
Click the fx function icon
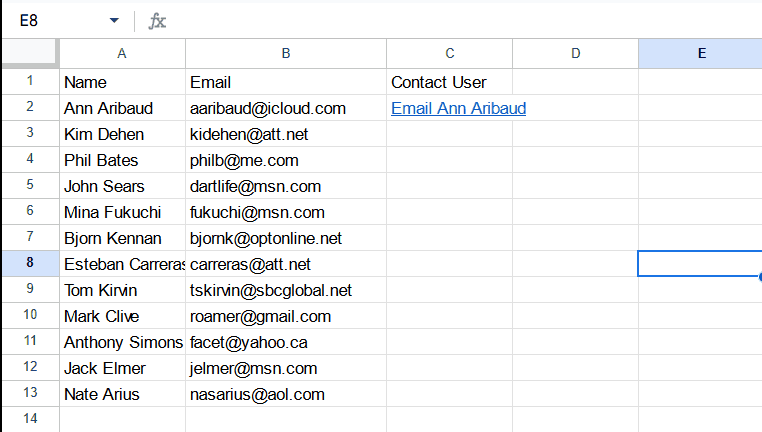tap(158, 21)
